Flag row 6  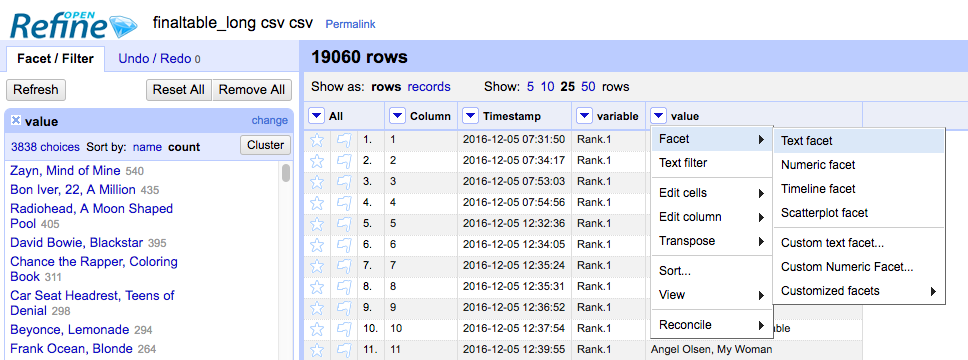344,245
